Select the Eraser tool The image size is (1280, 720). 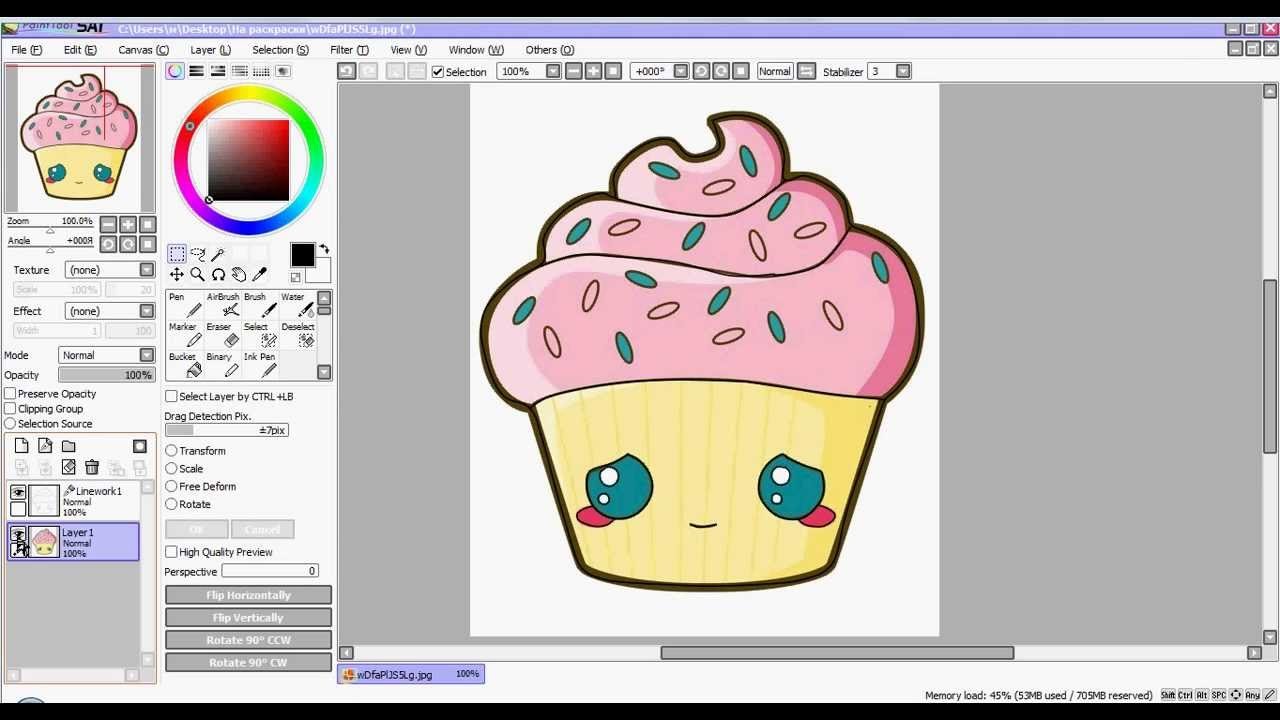pos(223,335)
